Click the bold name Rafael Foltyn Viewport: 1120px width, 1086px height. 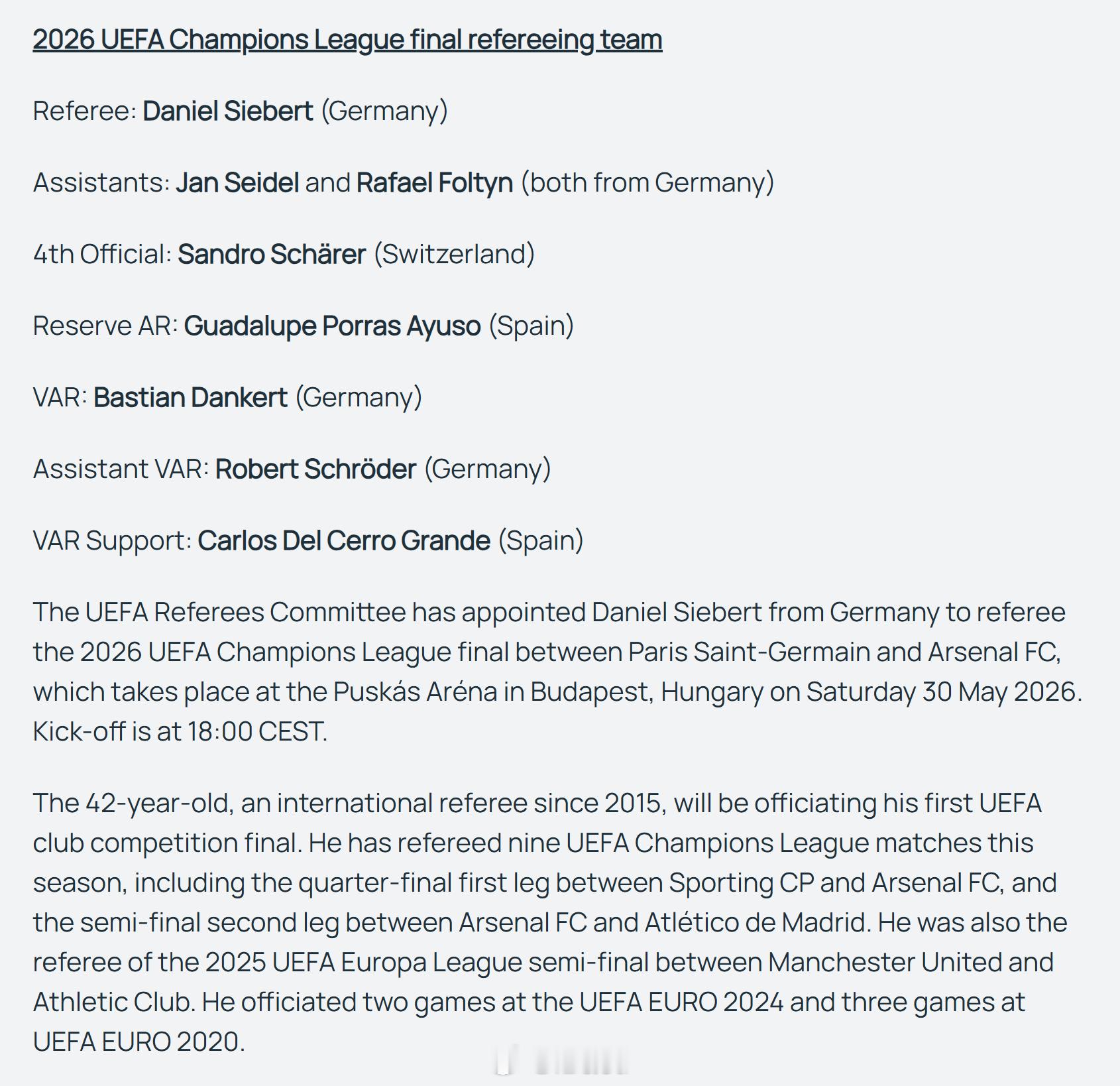click(x=435, y=182)
